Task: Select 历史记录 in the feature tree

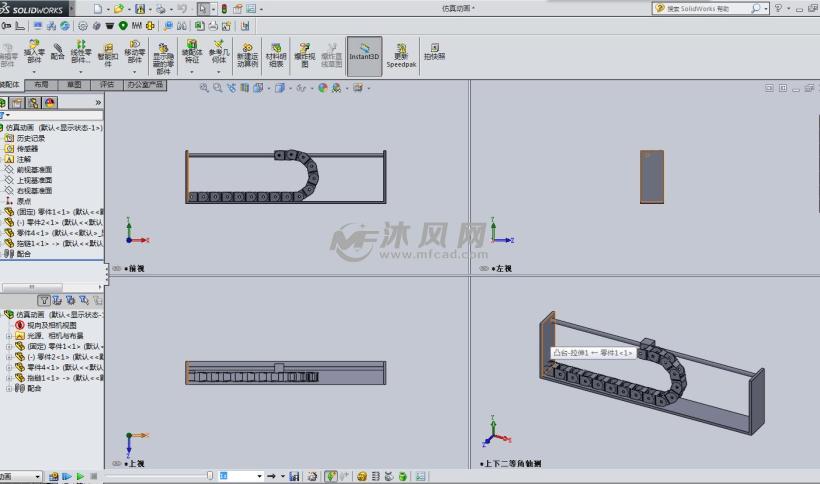Action: tap(31, 138)
